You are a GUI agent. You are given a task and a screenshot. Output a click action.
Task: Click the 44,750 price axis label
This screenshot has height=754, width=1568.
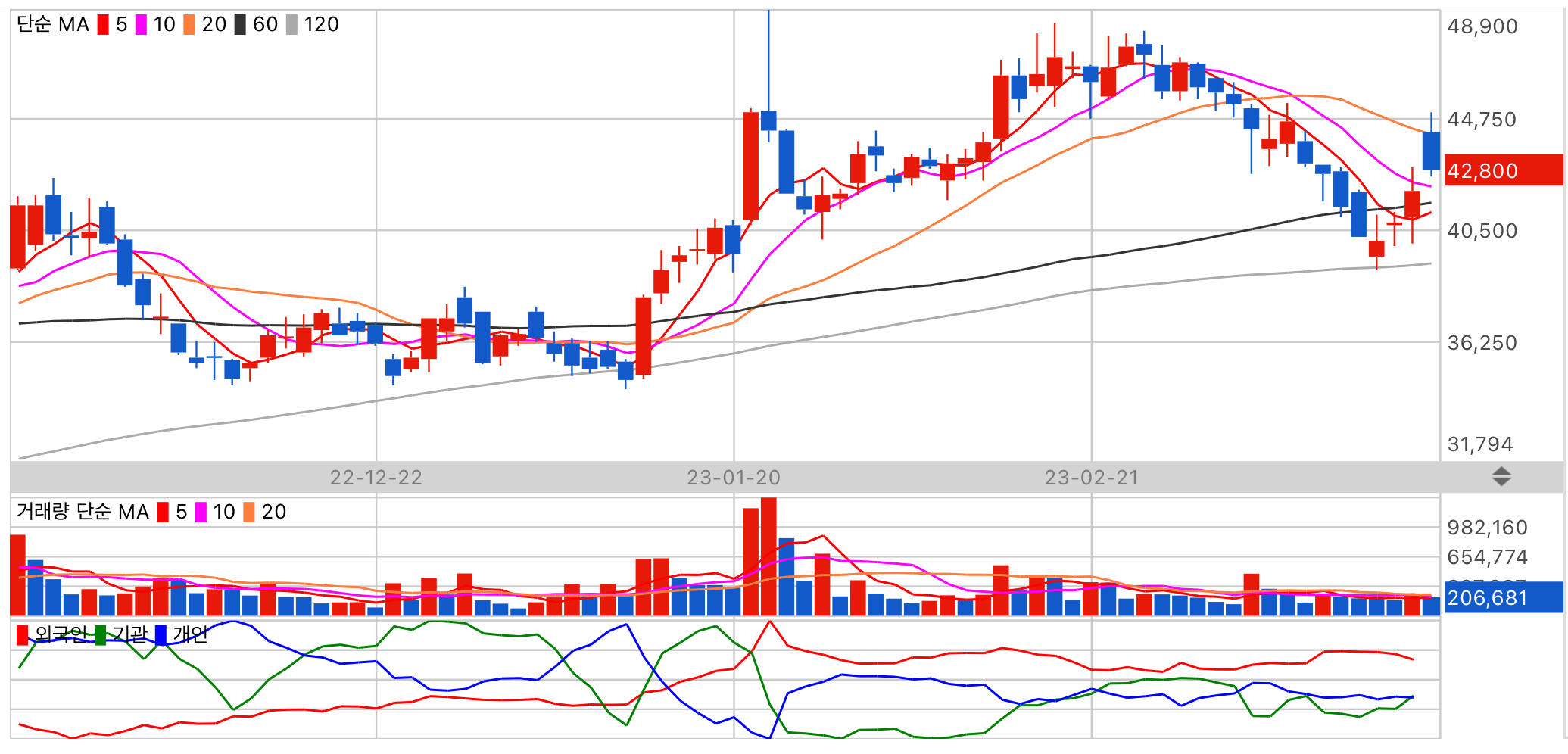click(1482, 120)
